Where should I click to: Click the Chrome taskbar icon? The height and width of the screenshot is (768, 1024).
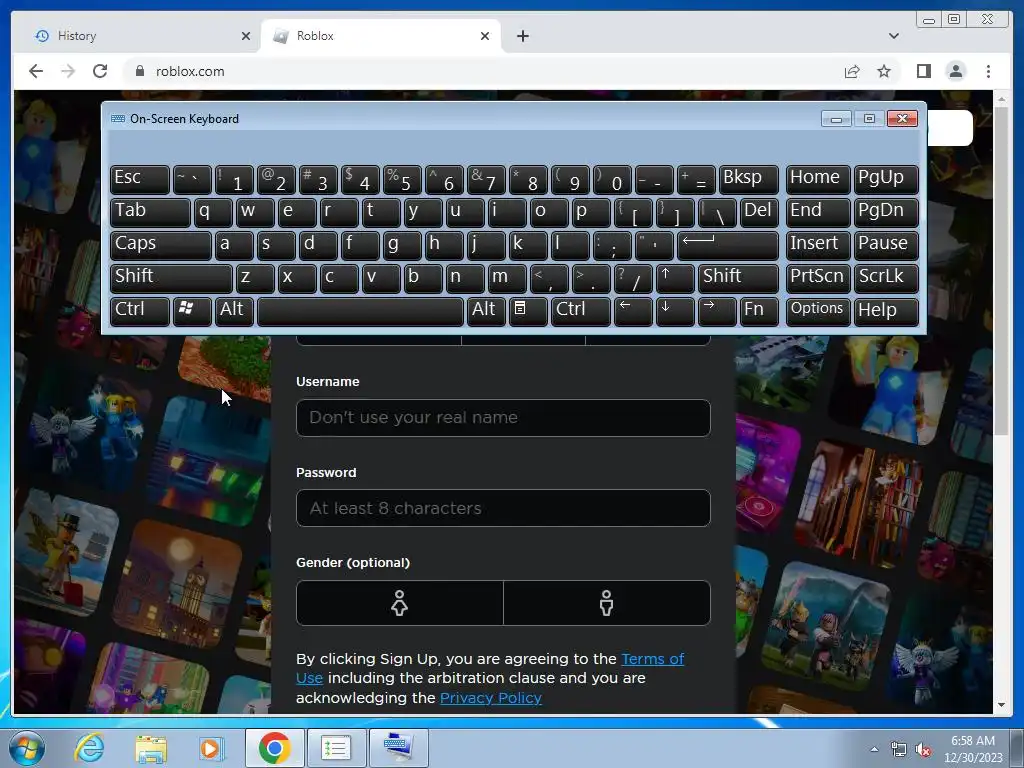click(274, 748)
